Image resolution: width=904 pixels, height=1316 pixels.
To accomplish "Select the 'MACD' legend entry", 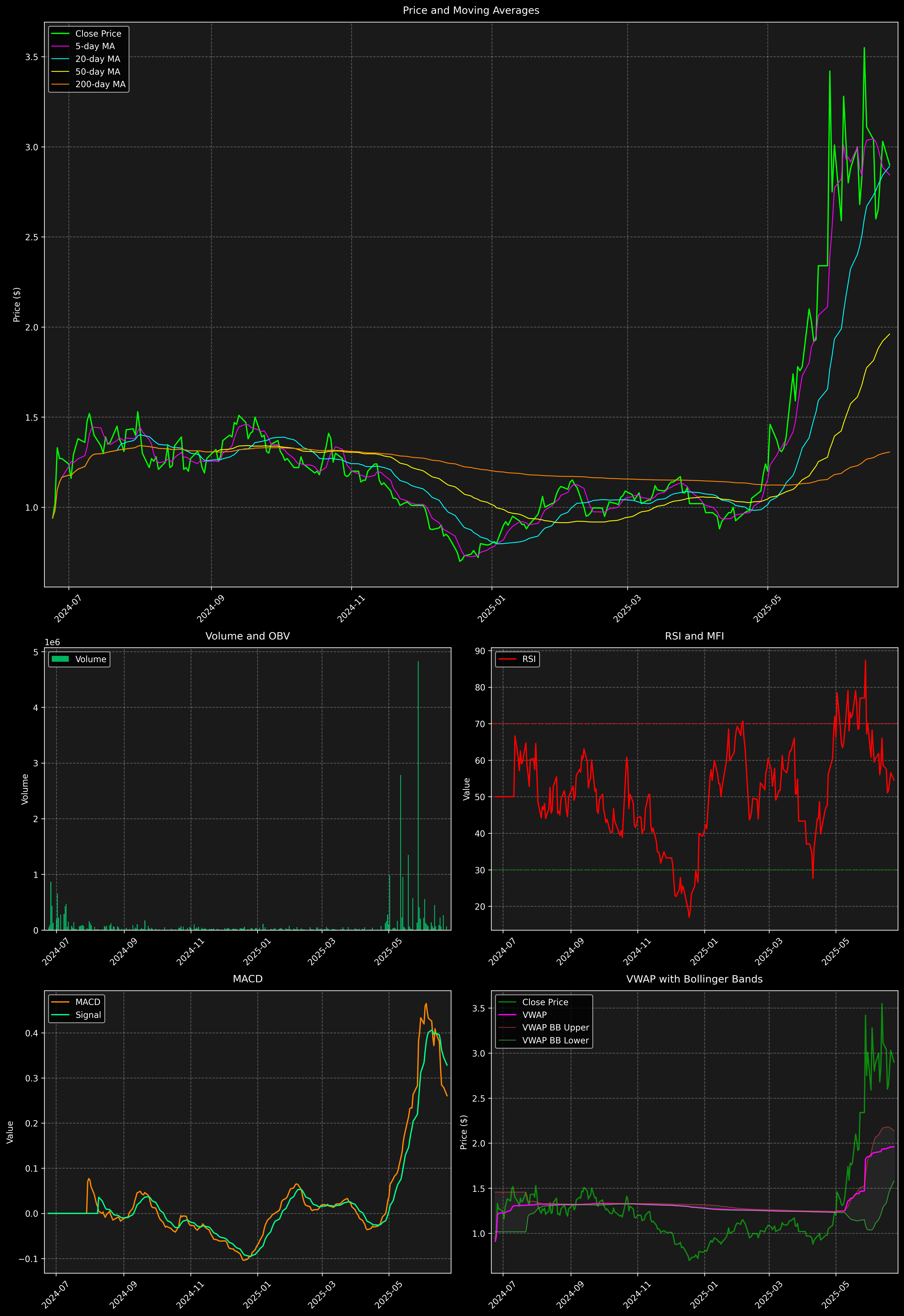I will point(76,1002).
